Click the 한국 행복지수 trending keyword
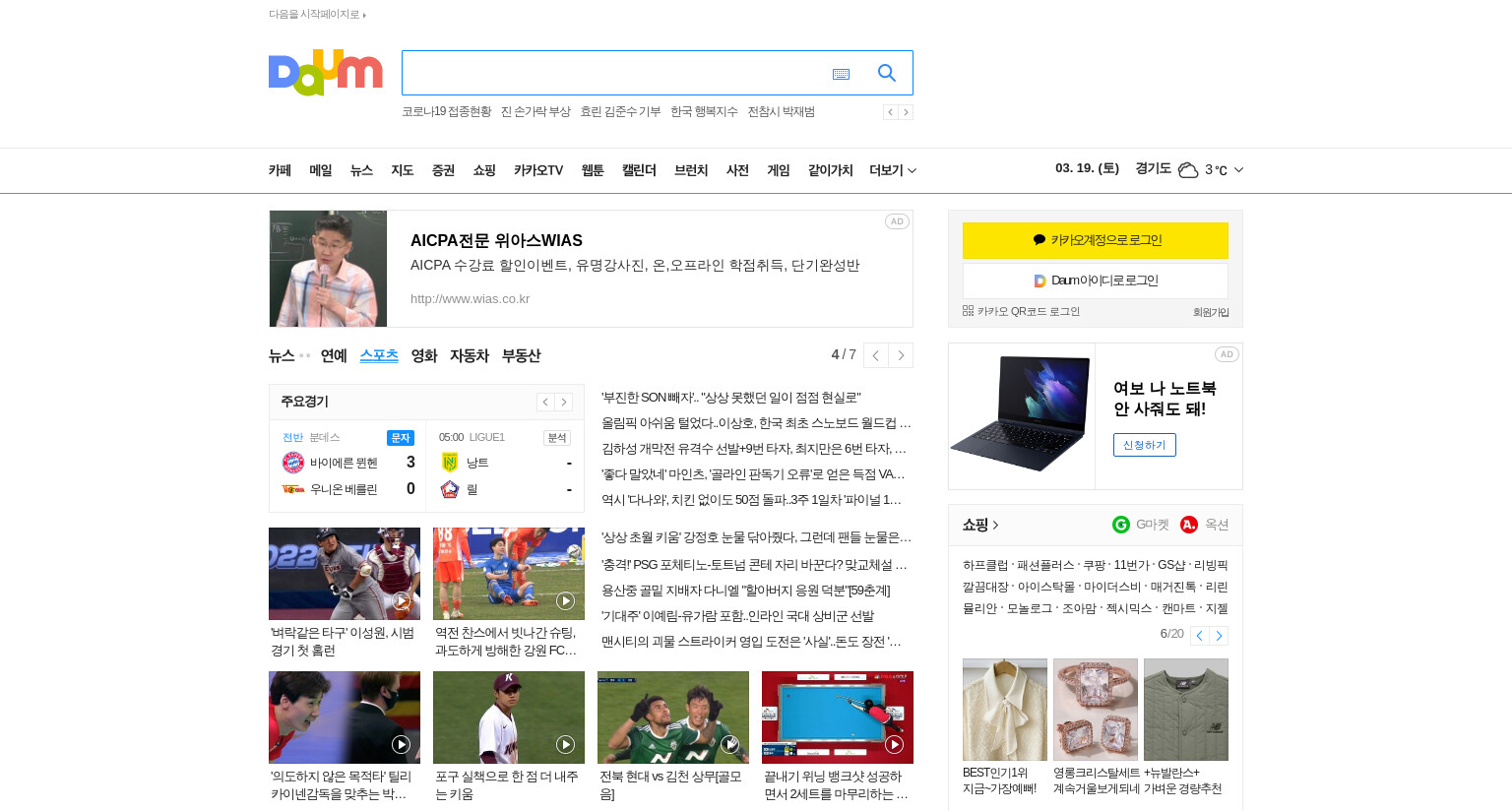Viewport: 1512px width, 811px height. click(x=704, y=112)
